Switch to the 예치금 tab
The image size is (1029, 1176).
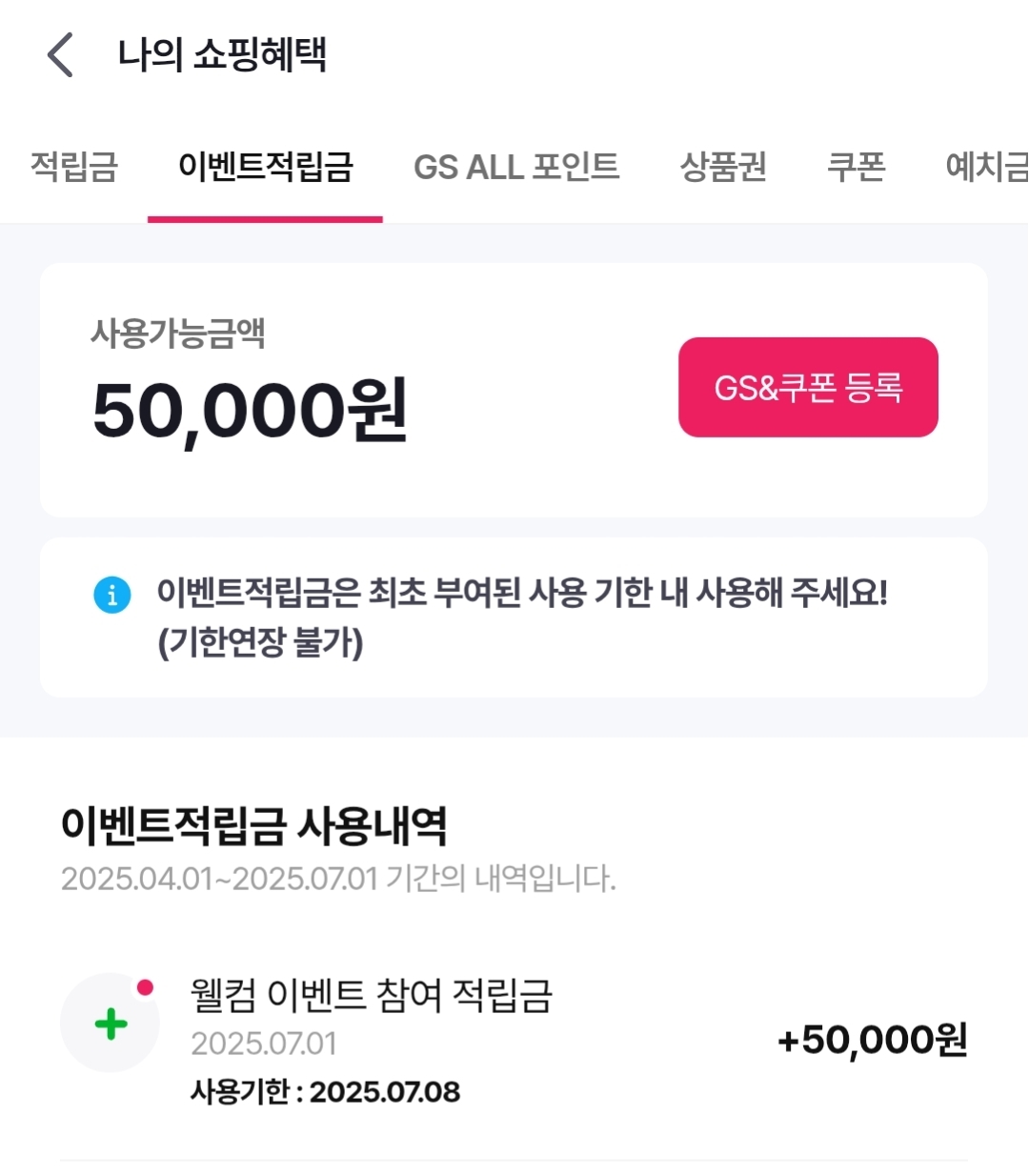[987, 167]
